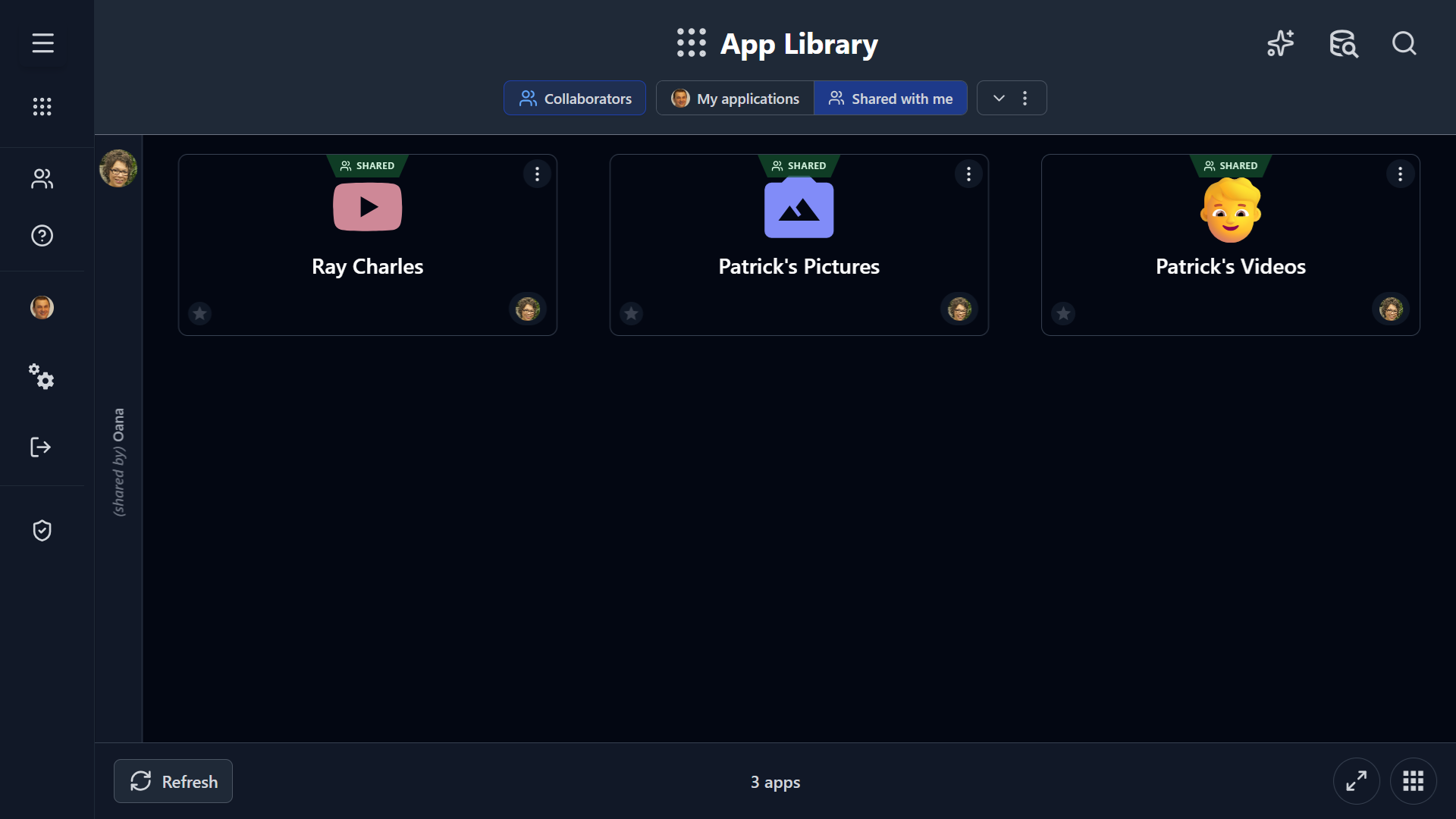Click the App Library dots icon in title
The image size is (1456, 819).
692,43
